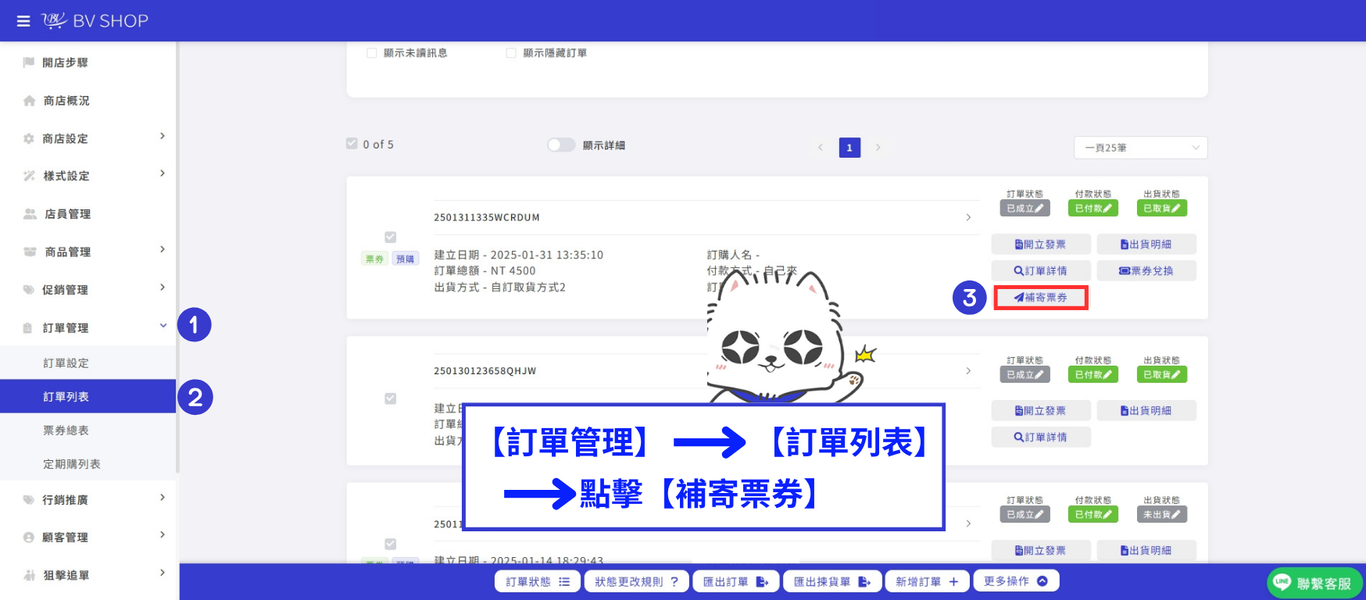The image size is (1366, 600).
Task: Click the house icon beside 商店概況
Action: click(x=29, y=101)
